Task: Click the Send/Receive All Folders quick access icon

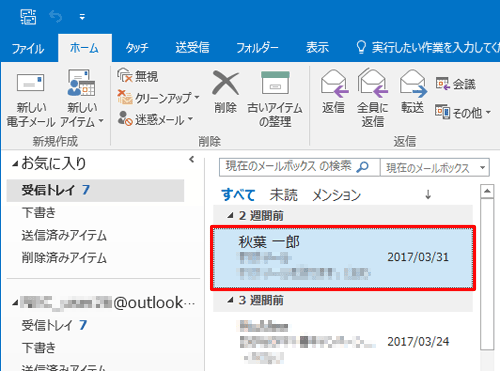Action: 28,17
